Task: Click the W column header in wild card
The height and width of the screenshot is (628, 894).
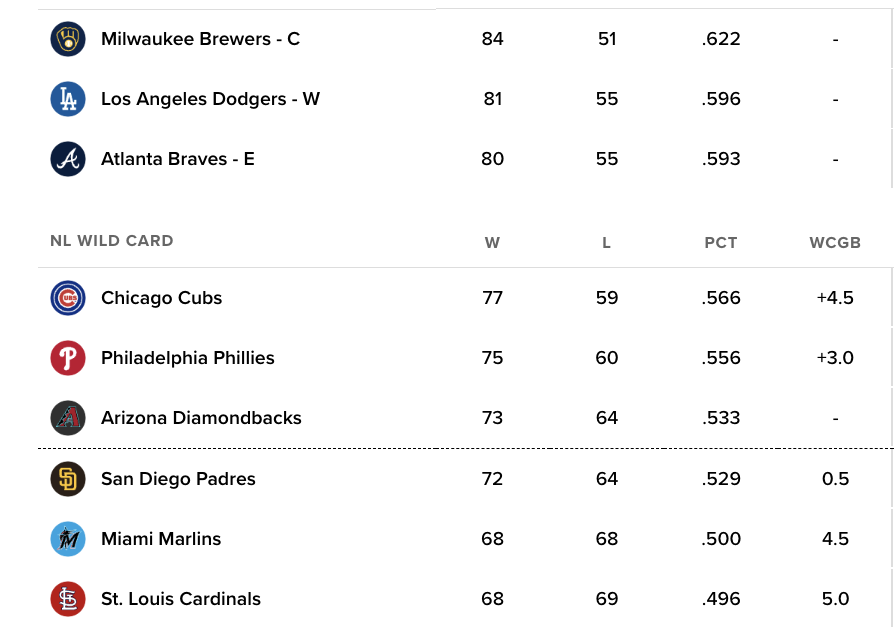Action: pos(492,242)
